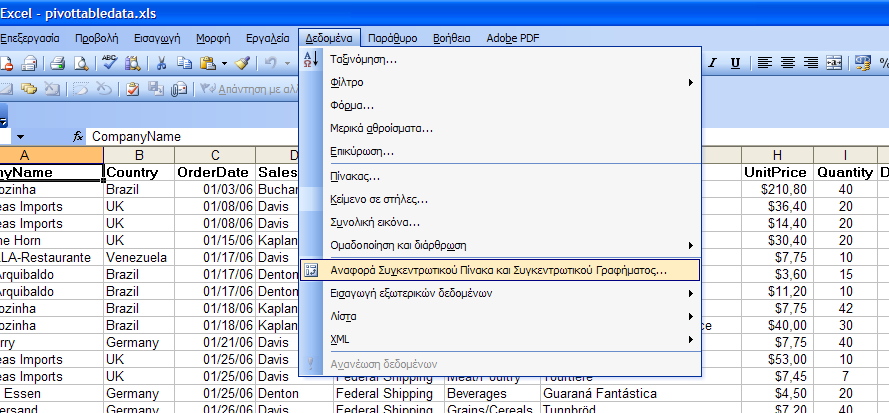Viewport: 889px width, 413px height.
Task: Open the Μορφή menu
Action: pyautogui.click(x=213, y=39)
